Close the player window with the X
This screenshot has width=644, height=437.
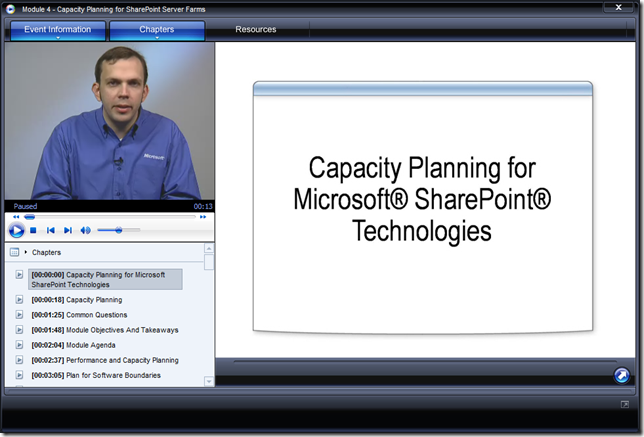tap(618, 7)
